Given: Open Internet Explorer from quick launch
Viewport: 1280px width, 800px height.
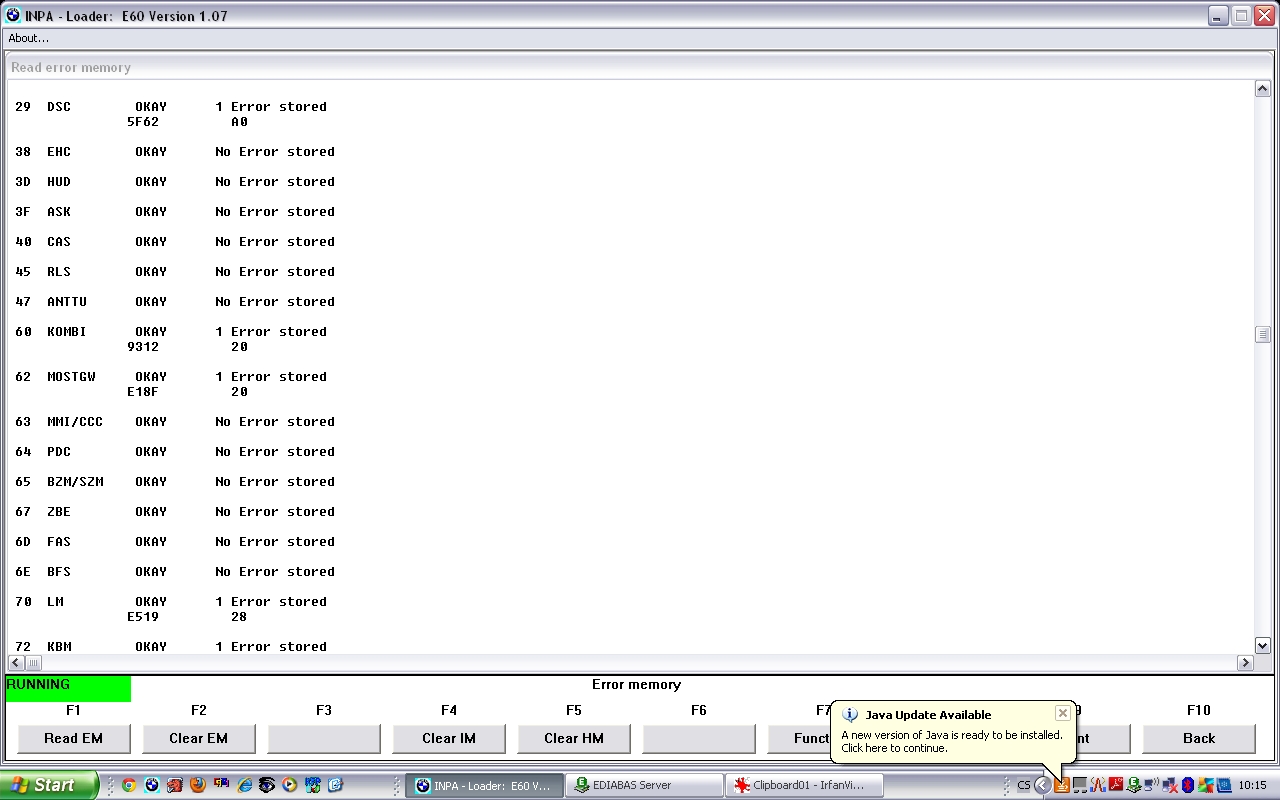Looking at the screenshot, I should [x=244, y=785].
